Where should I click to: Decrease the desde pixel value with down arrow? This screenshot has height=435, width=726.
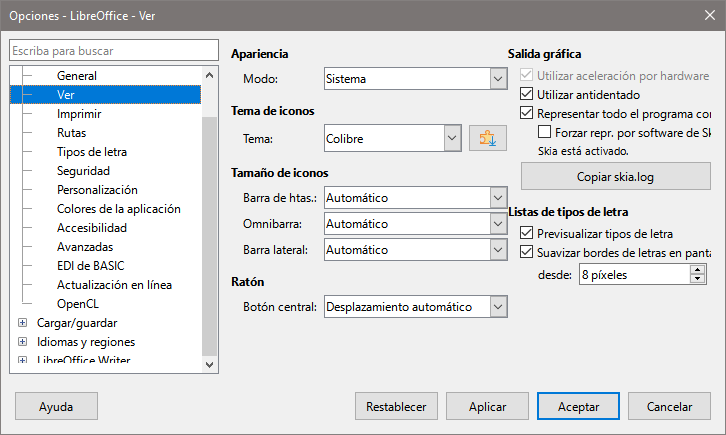(697, 279)
